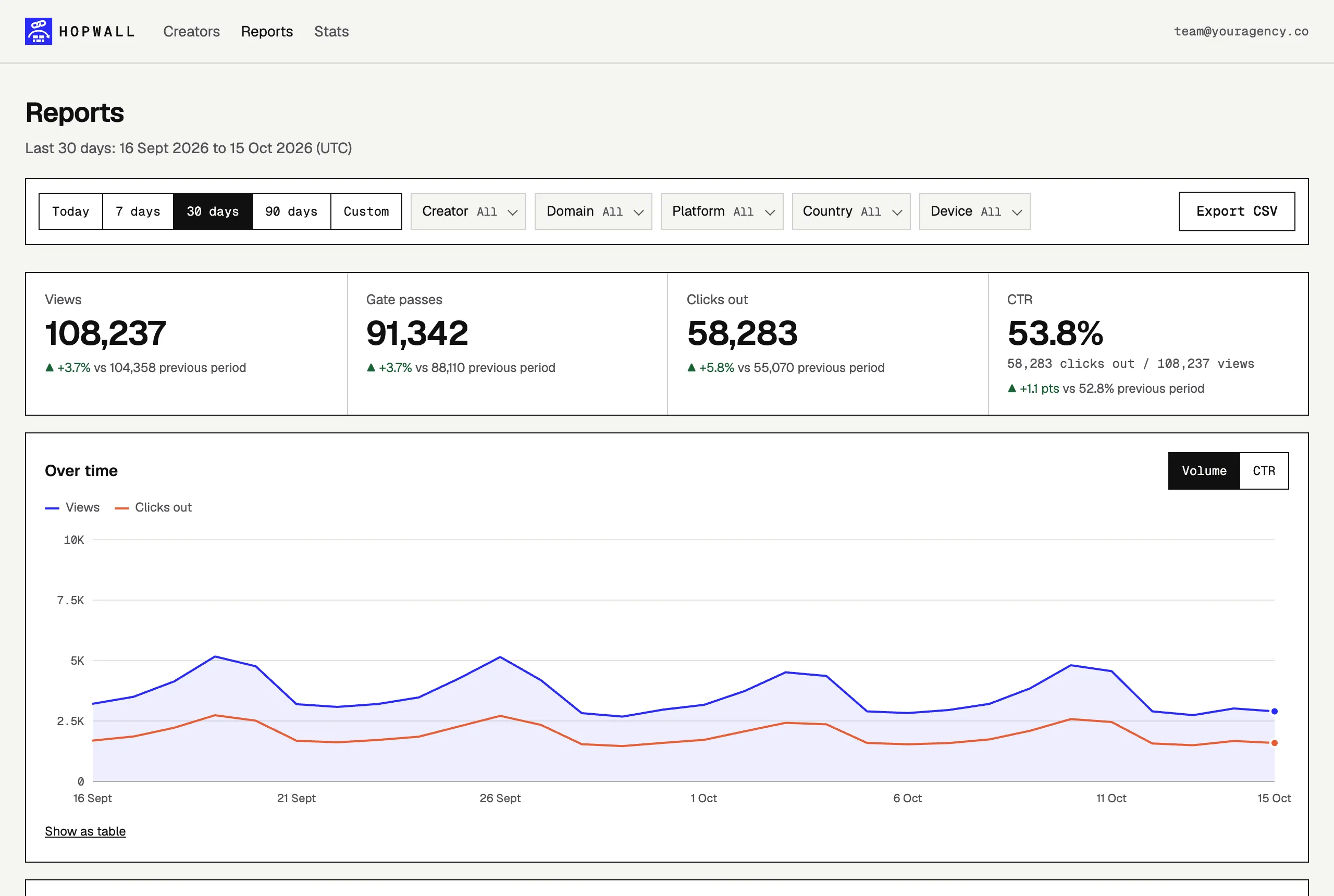This screenshot has width=1334, height=896.
Task: Click the 11 Oct axis label
Action: (x=1111, y=798)
